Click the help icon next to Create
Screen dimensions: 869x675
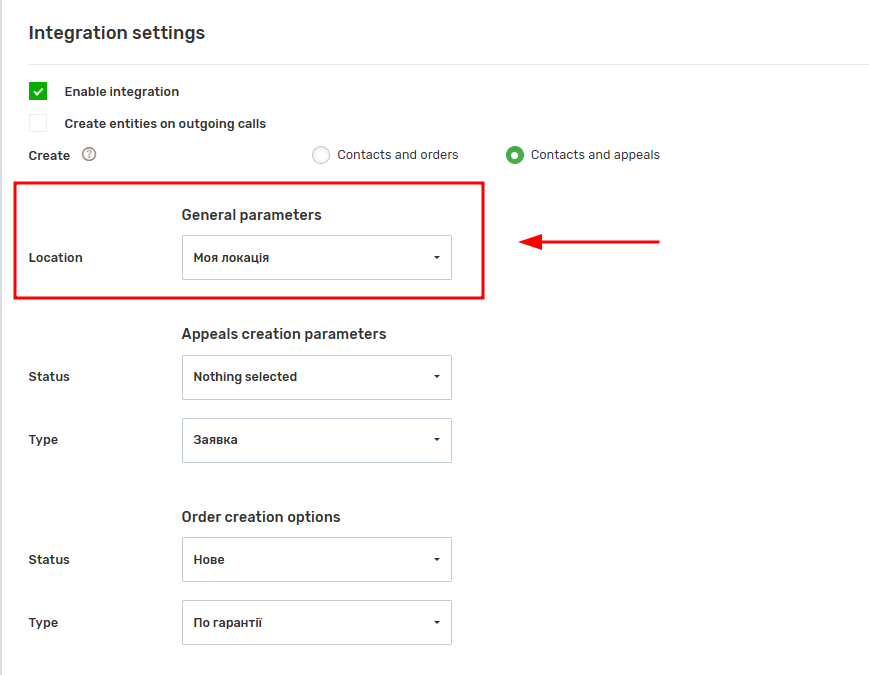pyautogui.click(x=89, y=154)
